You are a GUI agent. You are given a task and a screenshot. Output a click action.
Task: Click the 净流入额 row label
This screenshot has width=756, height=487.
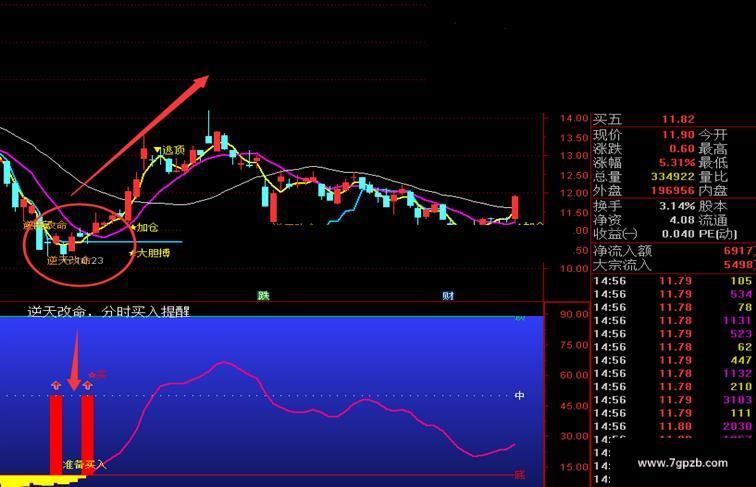point(622,251)
